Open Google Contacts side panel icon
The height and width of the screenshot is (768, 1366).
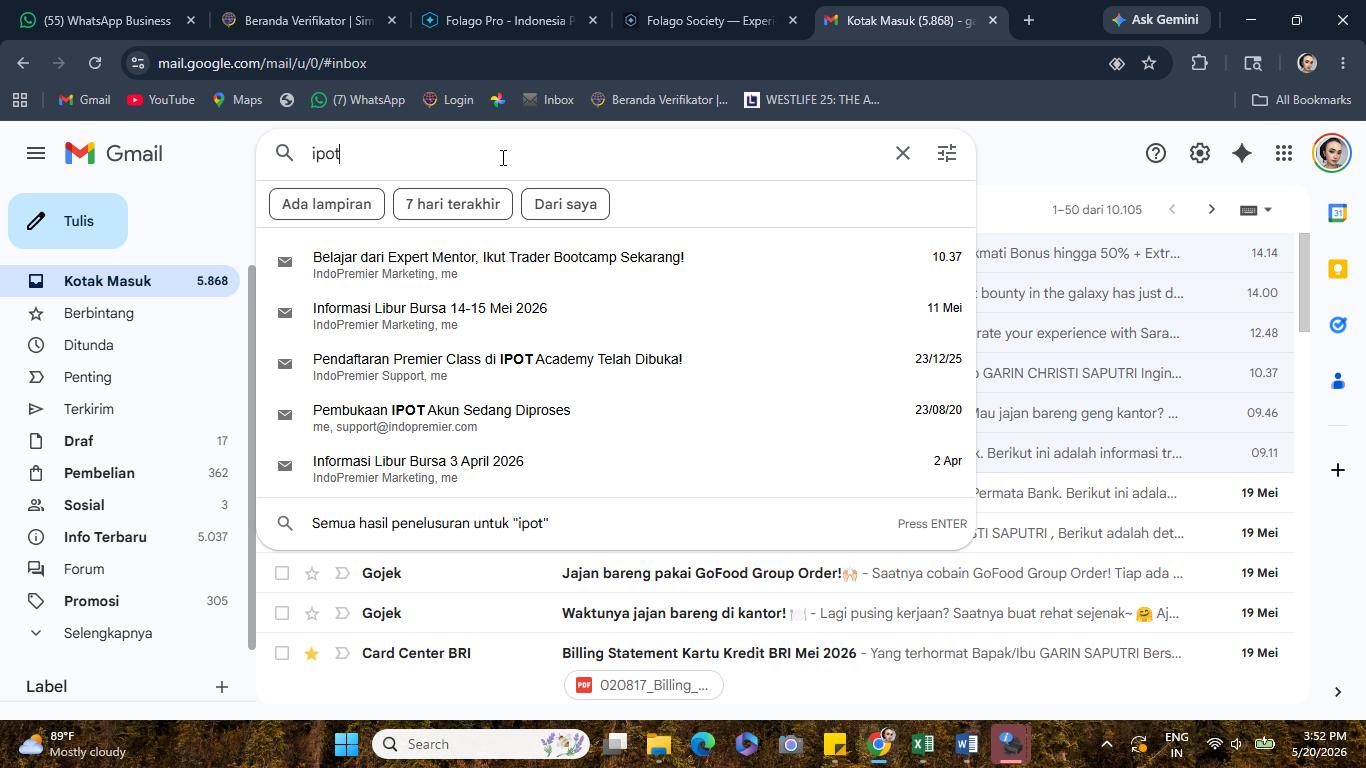pos(1337,381)
